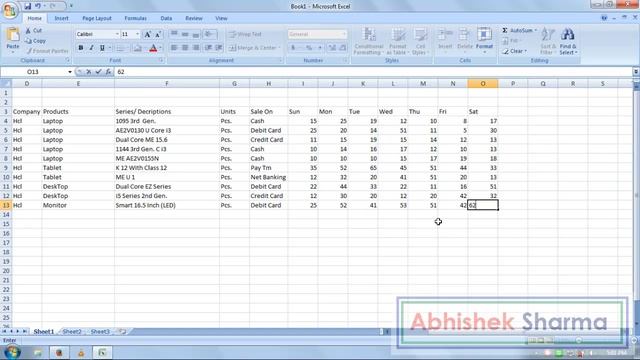The width and height of the screenshot is (640, 360).
Task: Click in the formula bar showing 62
Action: tap(373, 72)
